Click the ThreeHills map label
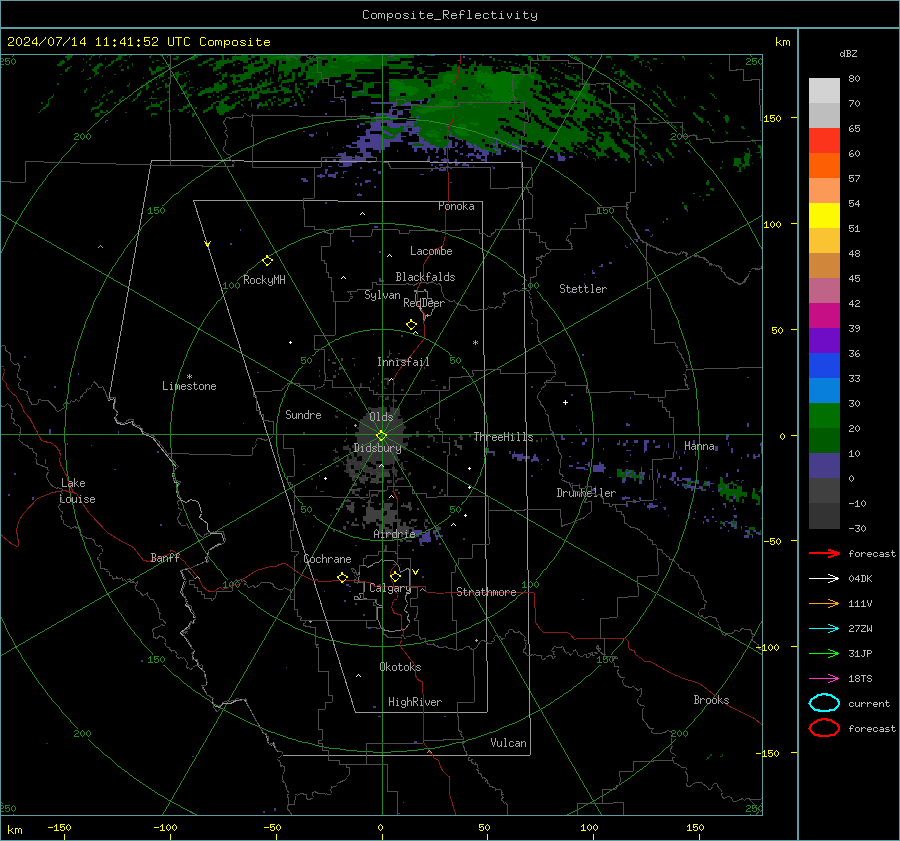The image size is (900, 841). (503, 437)
